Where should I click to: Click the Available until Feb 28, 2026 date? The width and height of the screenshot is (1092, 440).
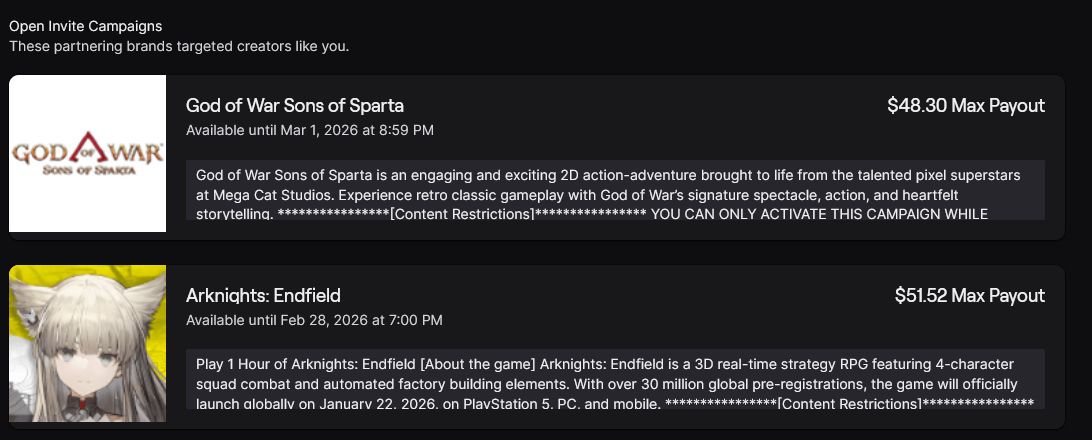314,320
